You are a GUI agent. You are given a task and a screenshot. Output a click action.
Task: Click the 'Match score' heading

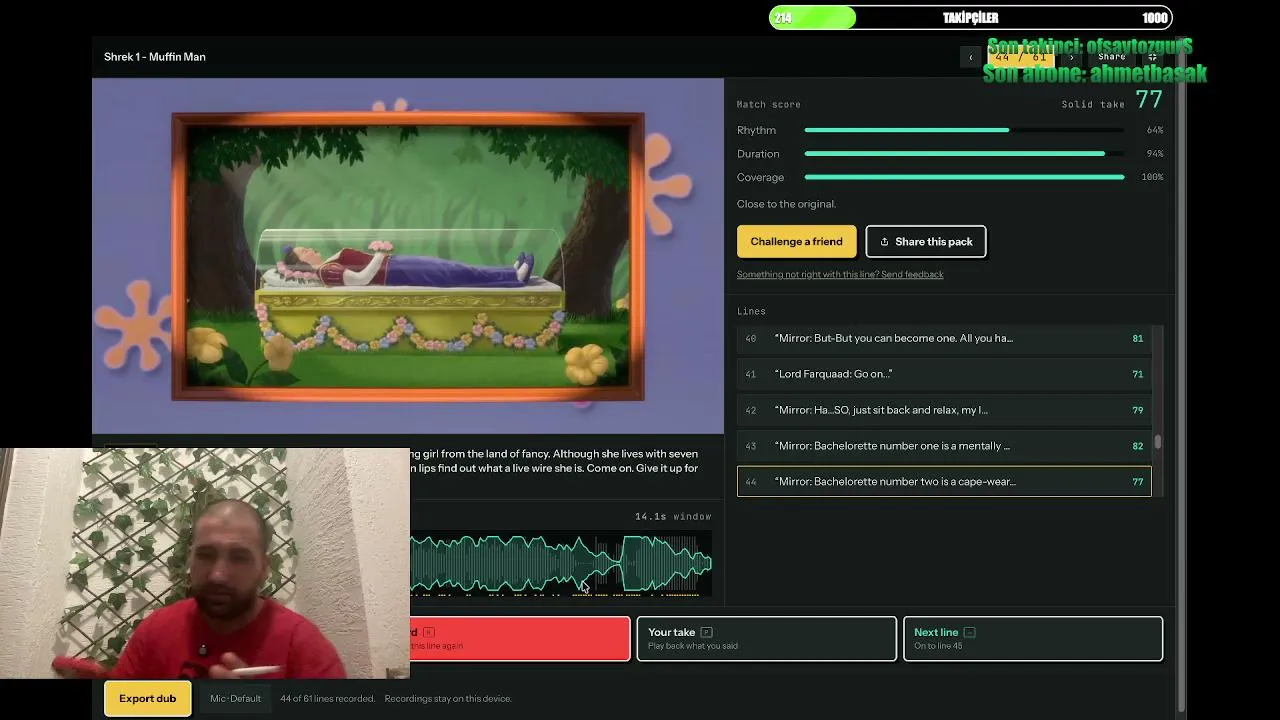pos(769,104)
